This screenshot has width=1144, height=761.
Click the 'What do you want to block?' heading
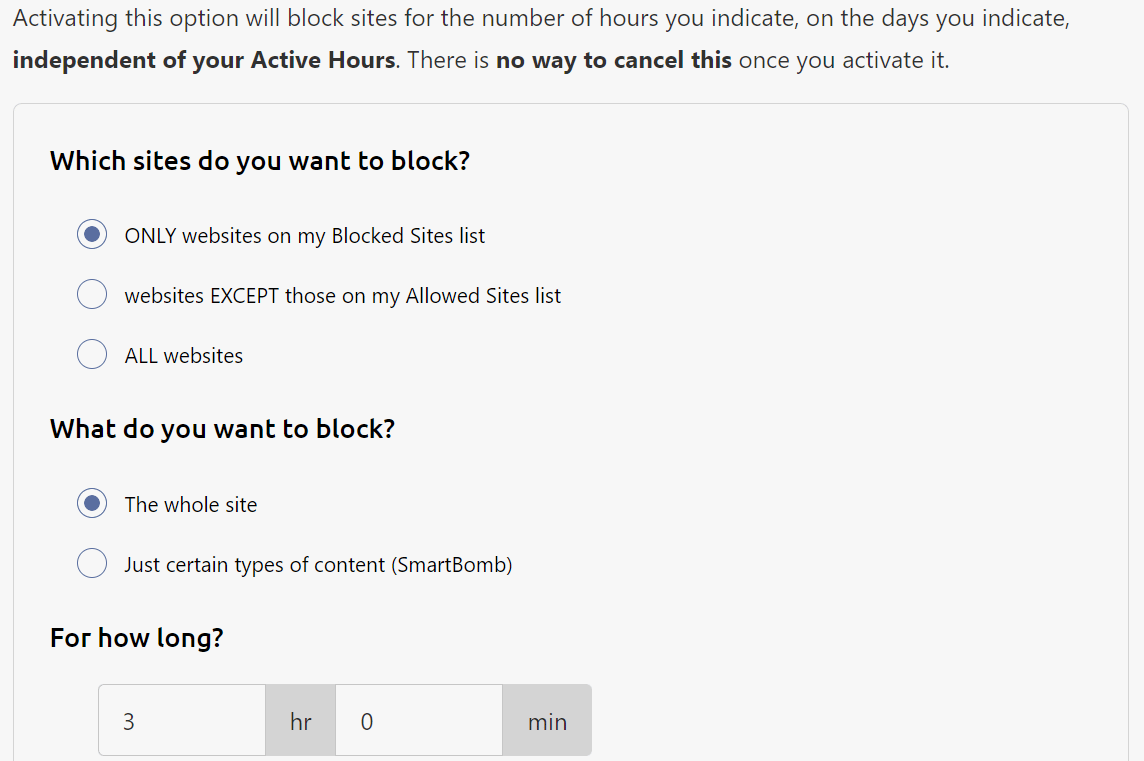click(223, 428)
